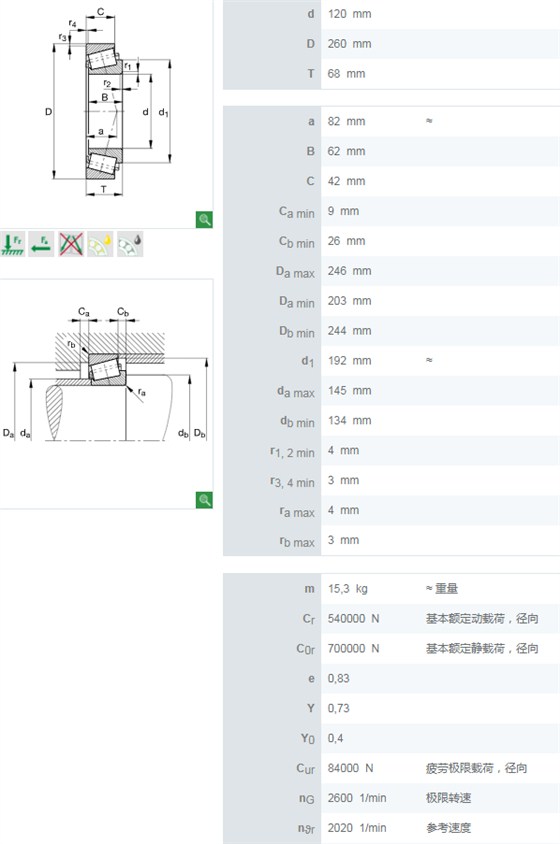560x844 pixels.
Task: Select the Da max value 246 mm
Action: tap(349, 271)
